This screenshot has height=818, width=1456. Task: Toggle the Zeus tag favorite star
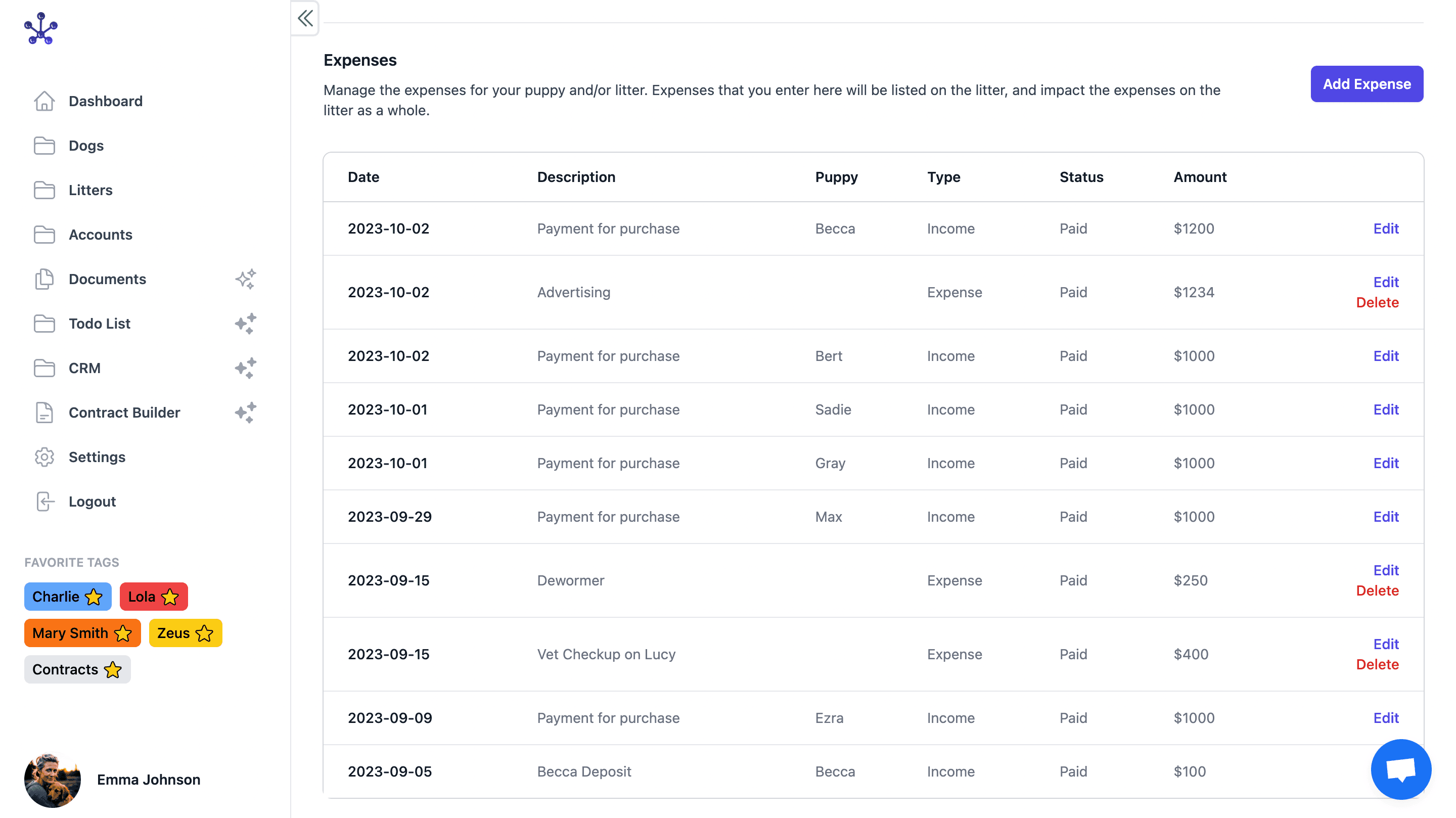click(205, 633)
